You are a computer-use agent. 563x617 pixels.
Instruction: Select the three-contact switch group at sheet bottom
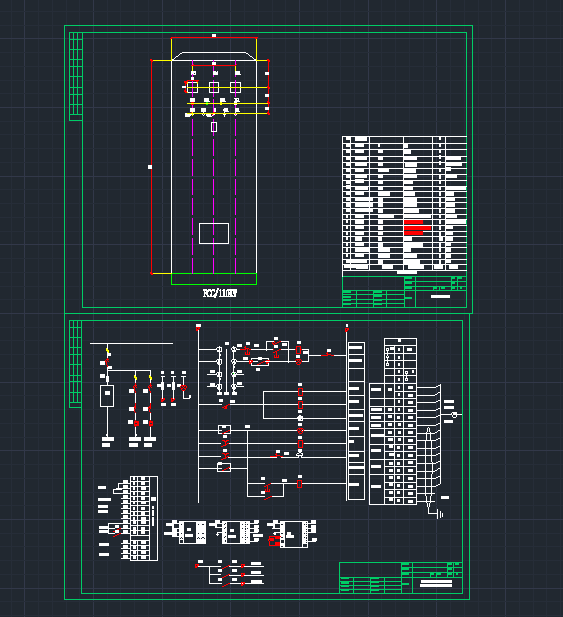229,574
